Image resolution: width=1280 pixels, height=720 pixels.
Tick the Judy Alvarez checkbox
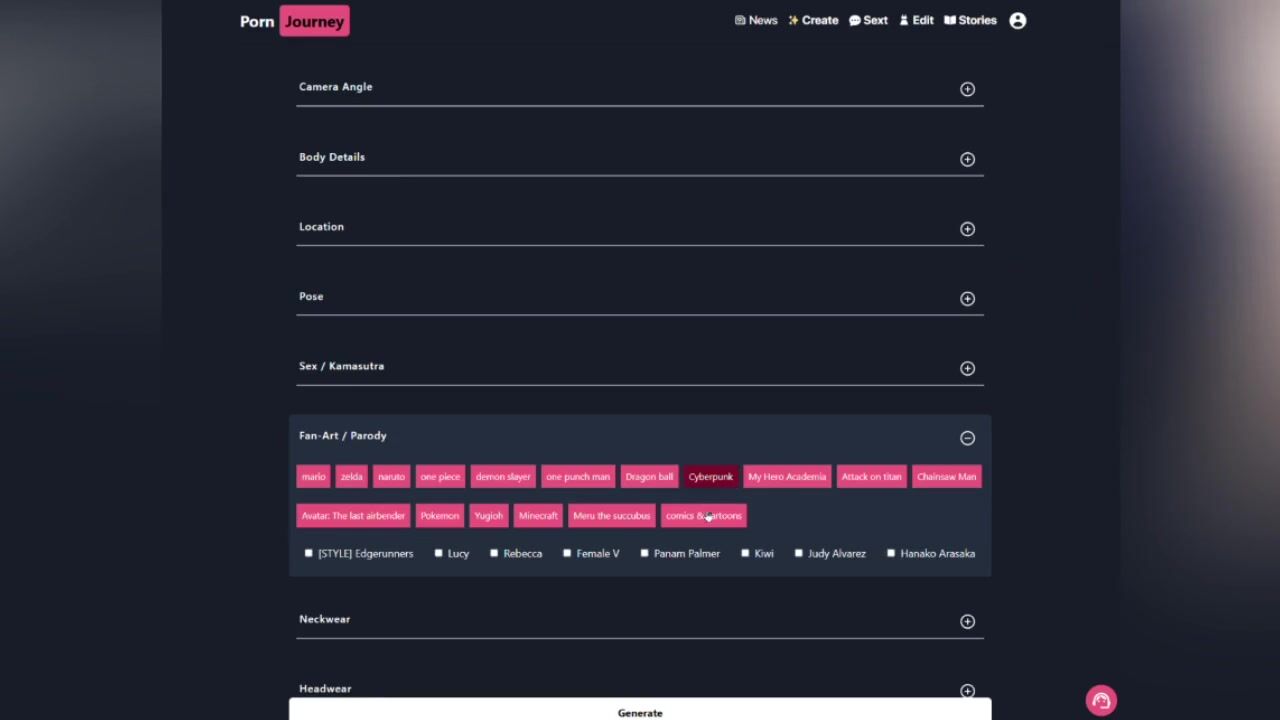798,553
